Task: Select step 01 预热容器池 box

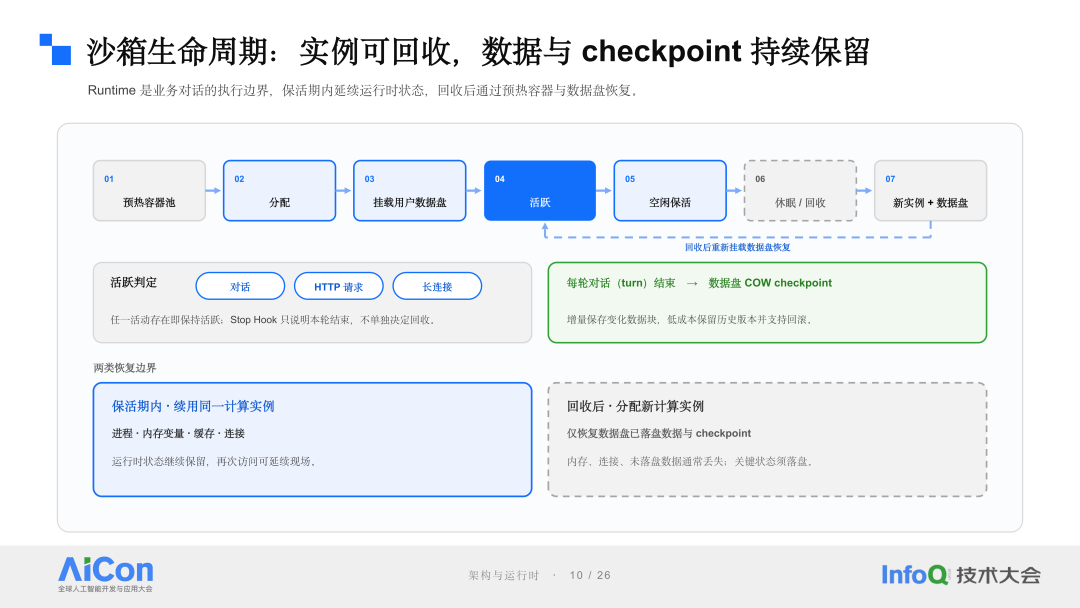Action: [149, 191]
